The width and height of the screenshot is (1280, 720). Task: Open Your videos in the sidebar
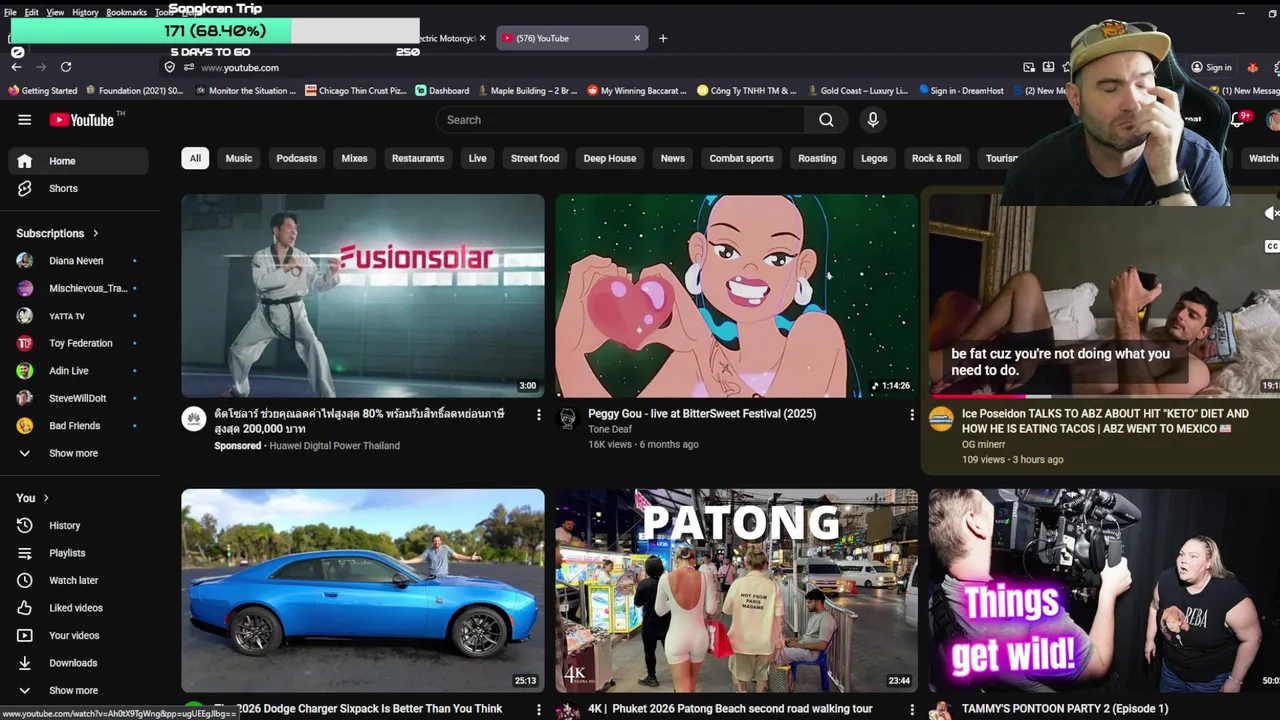(78, 635)
